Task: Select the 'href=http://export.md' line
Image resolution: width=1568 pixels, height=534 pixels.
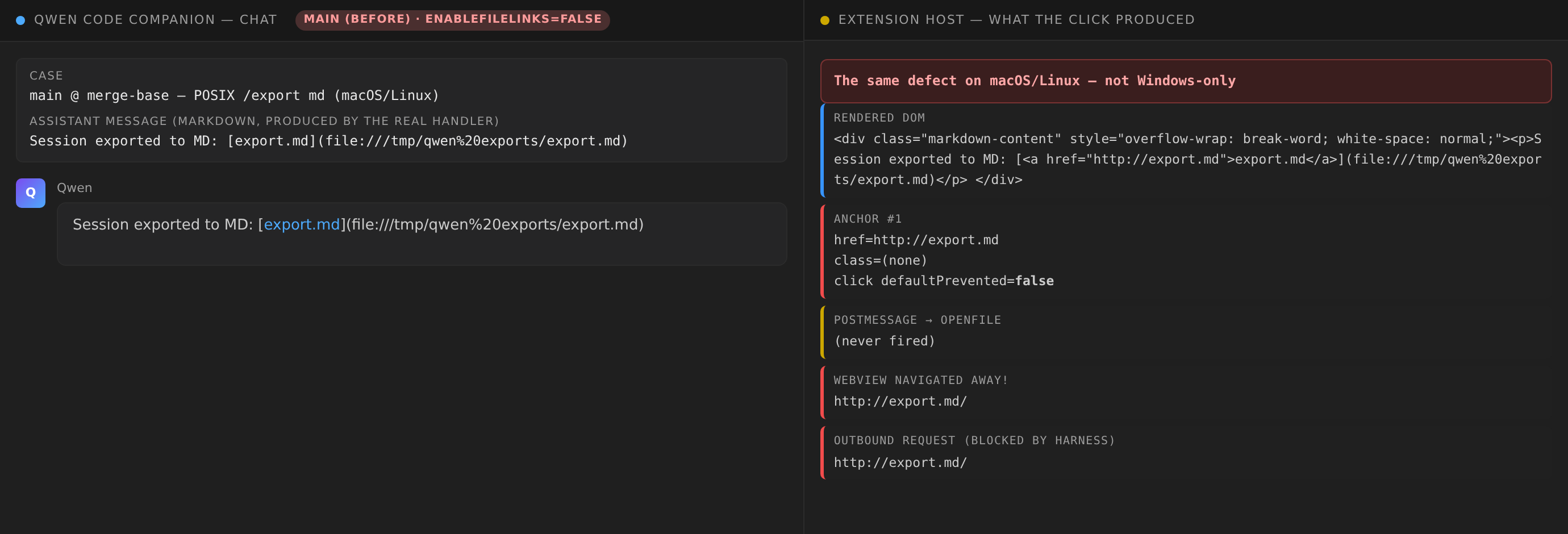Action: (916, 240)
